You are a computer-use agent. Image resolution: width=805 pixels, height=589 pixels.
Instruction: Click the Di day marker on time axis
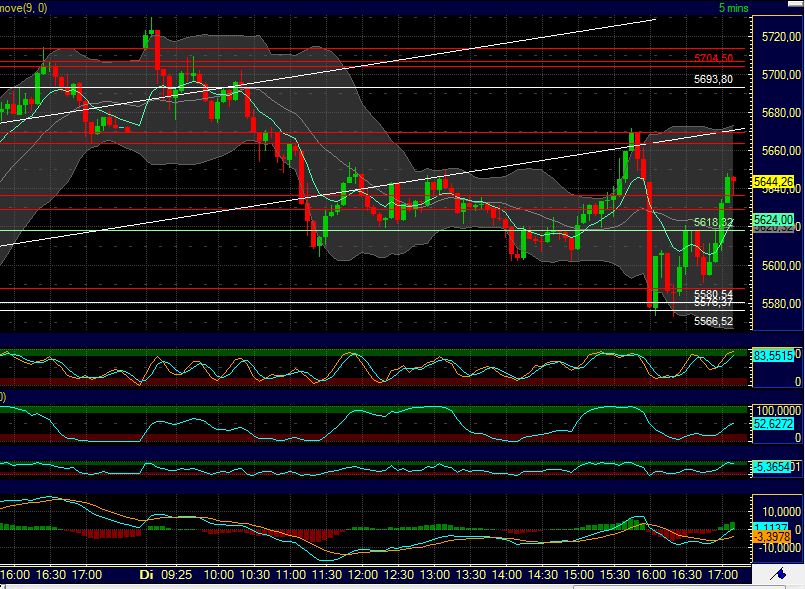point(145,576)
